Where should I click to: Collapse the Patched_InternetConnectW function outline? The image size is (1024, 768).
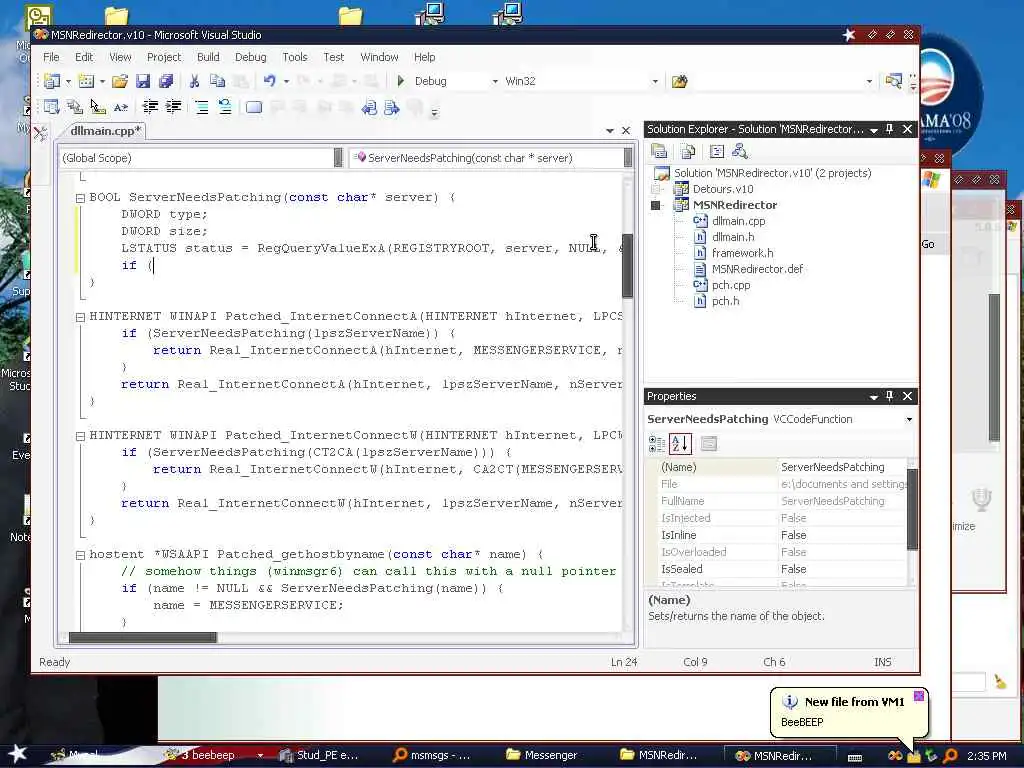[80, 436]
